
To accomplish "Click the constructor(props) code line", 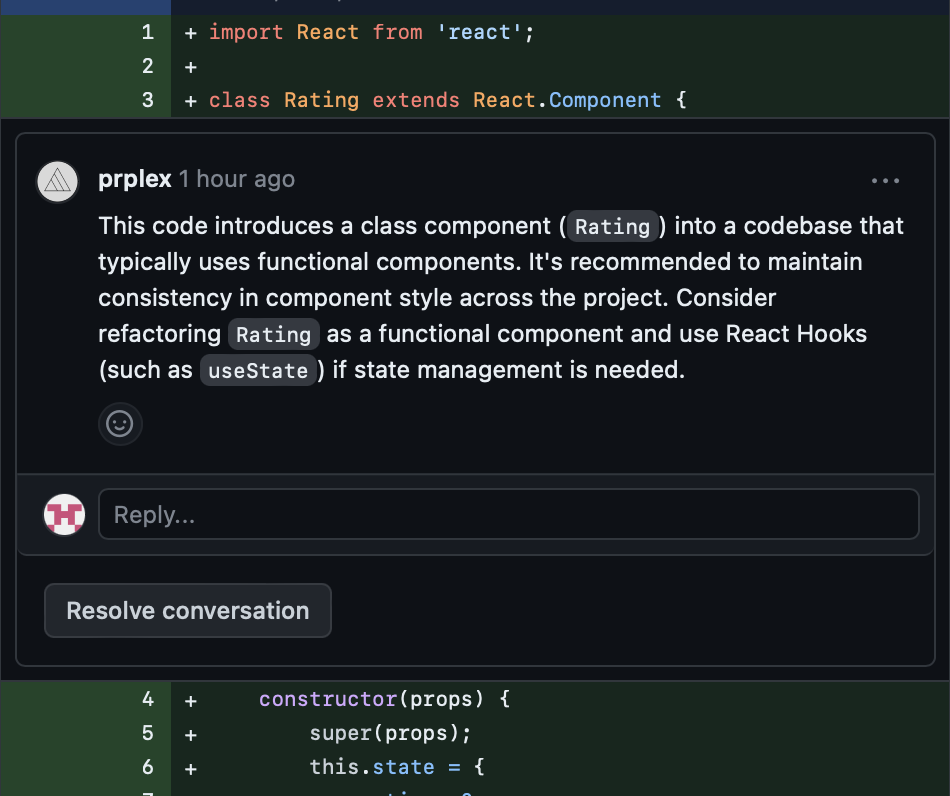I will [384, 699].
